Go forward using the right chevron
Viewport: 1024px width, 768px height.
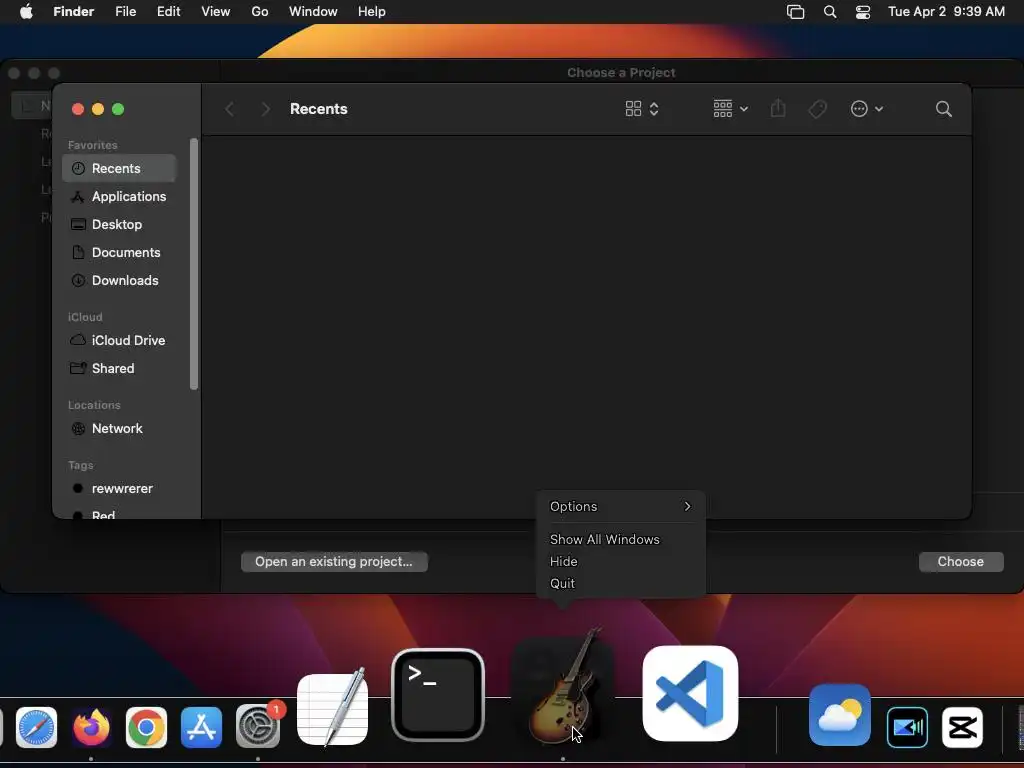265,109
